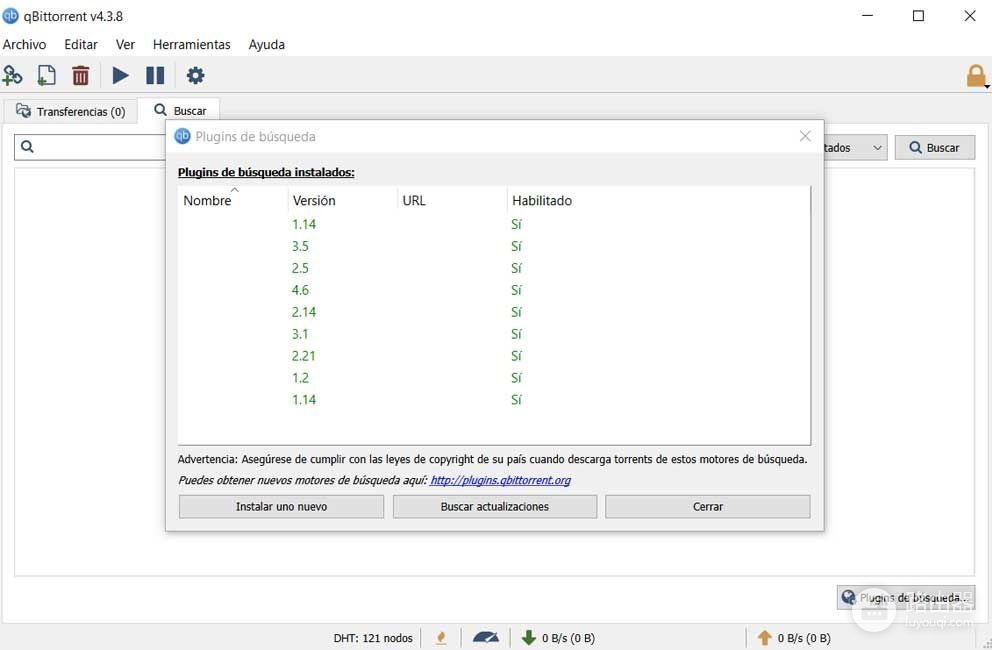This screenshot has height=650, width=992.
Task: Click the Cerrar button
Action: click(708, 506)
